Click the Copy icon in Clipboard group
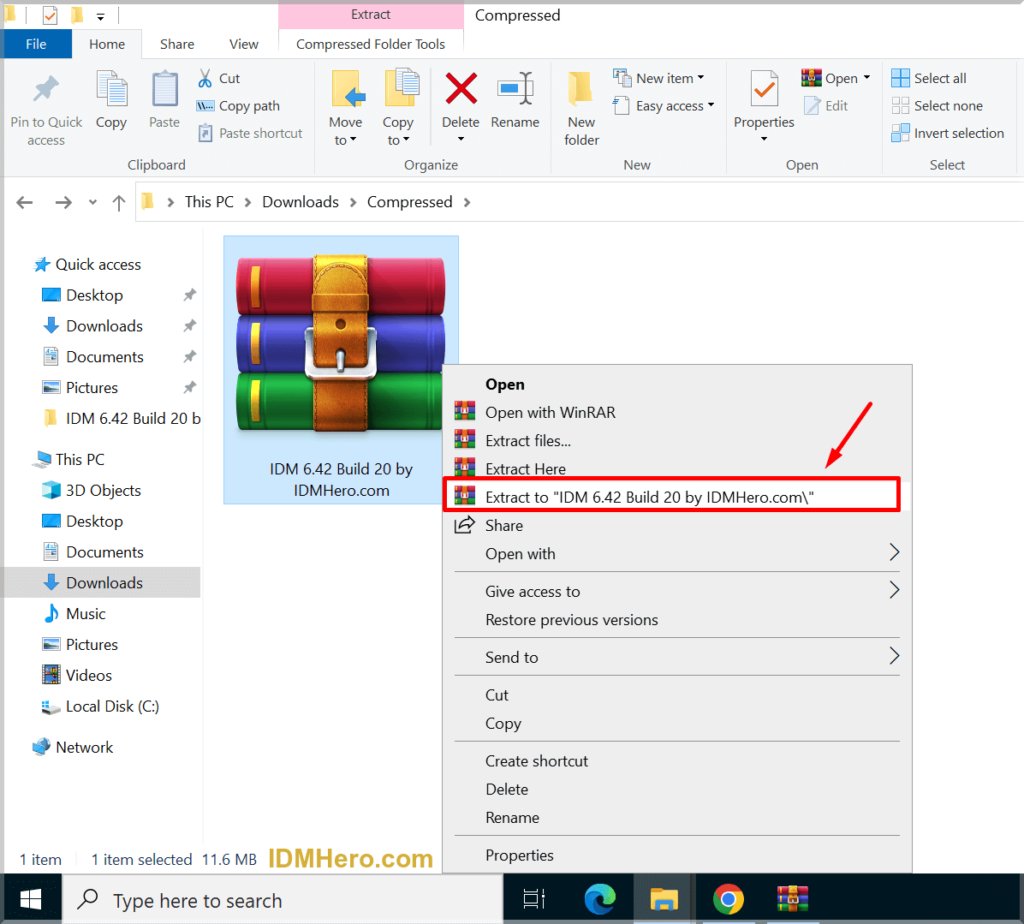Viewport: 1024px width, 924px height. tap(111, 89)
